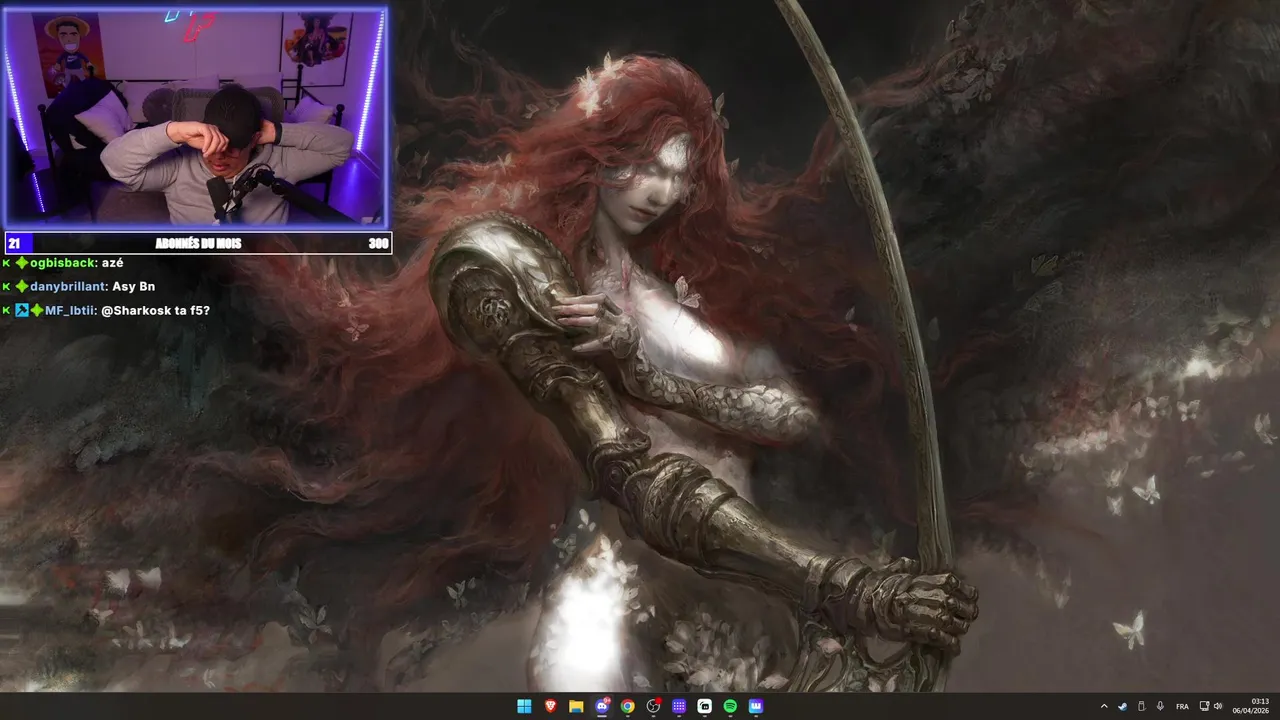Viewport: 1280px width, 720px height.
Task: Open the FRA language switcher
Action: tap(1182, 706)
